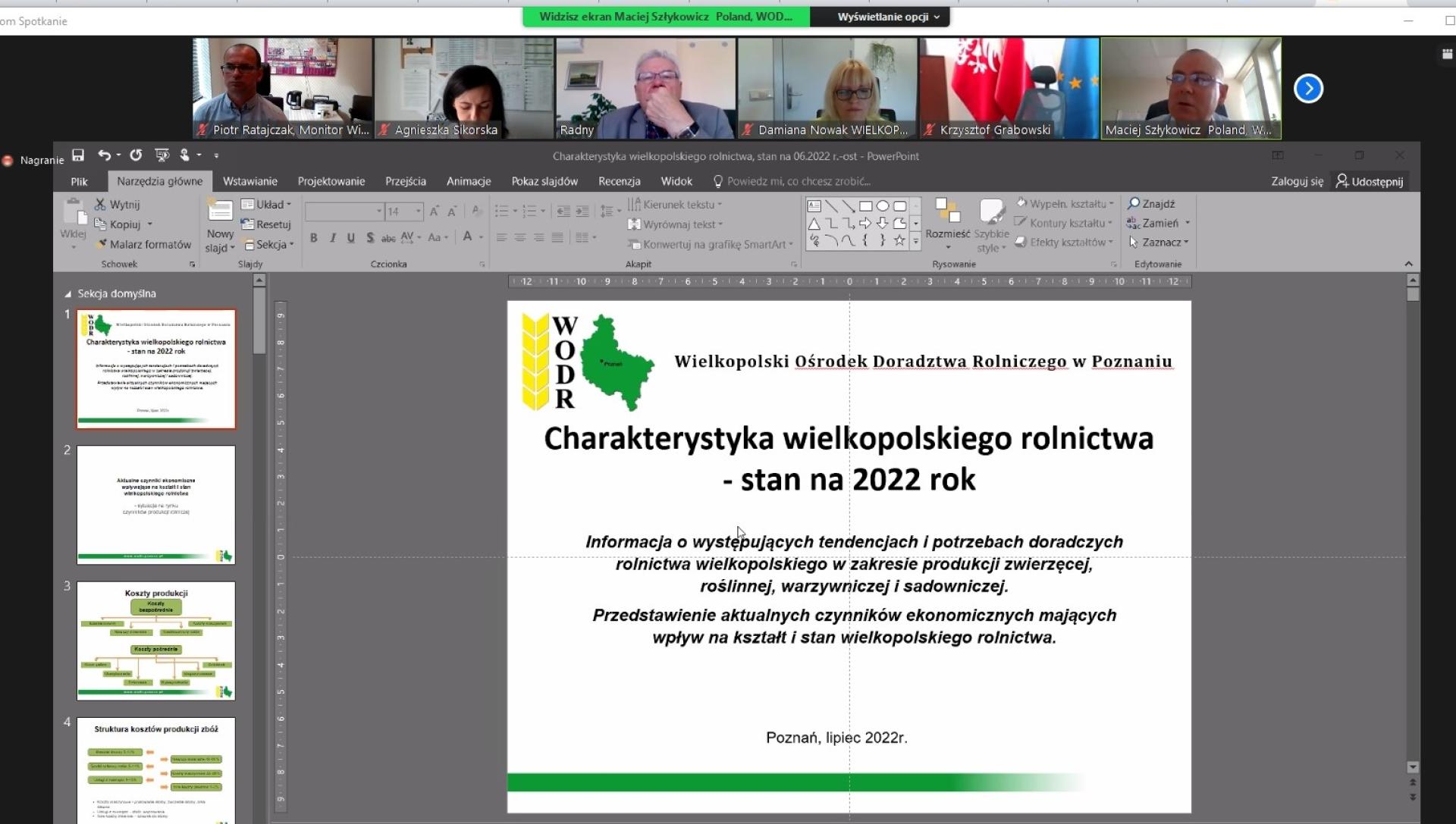Click the Udostępnij share button

click(x=1370, y=181)
